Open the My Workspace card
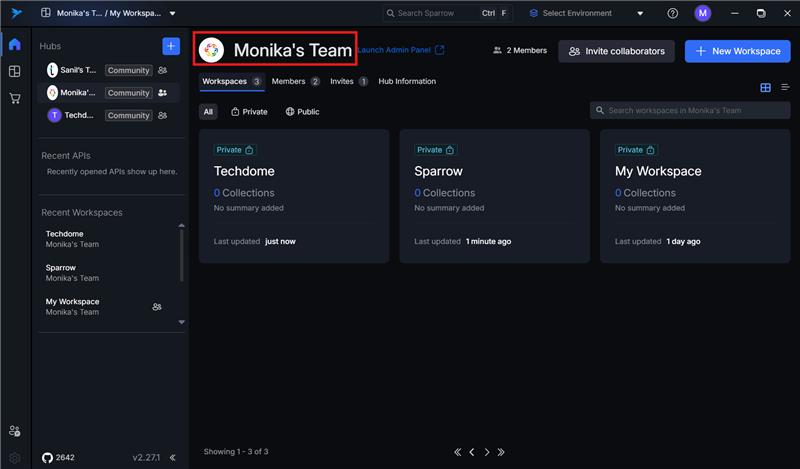The height and width of the screenshot is (469, 800). click(x=695, y=196)
